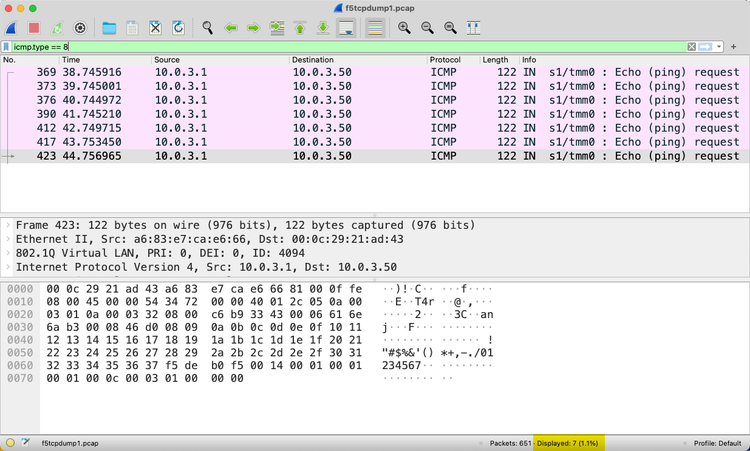Expand the Ethernet II tree item

click(9, 239)
